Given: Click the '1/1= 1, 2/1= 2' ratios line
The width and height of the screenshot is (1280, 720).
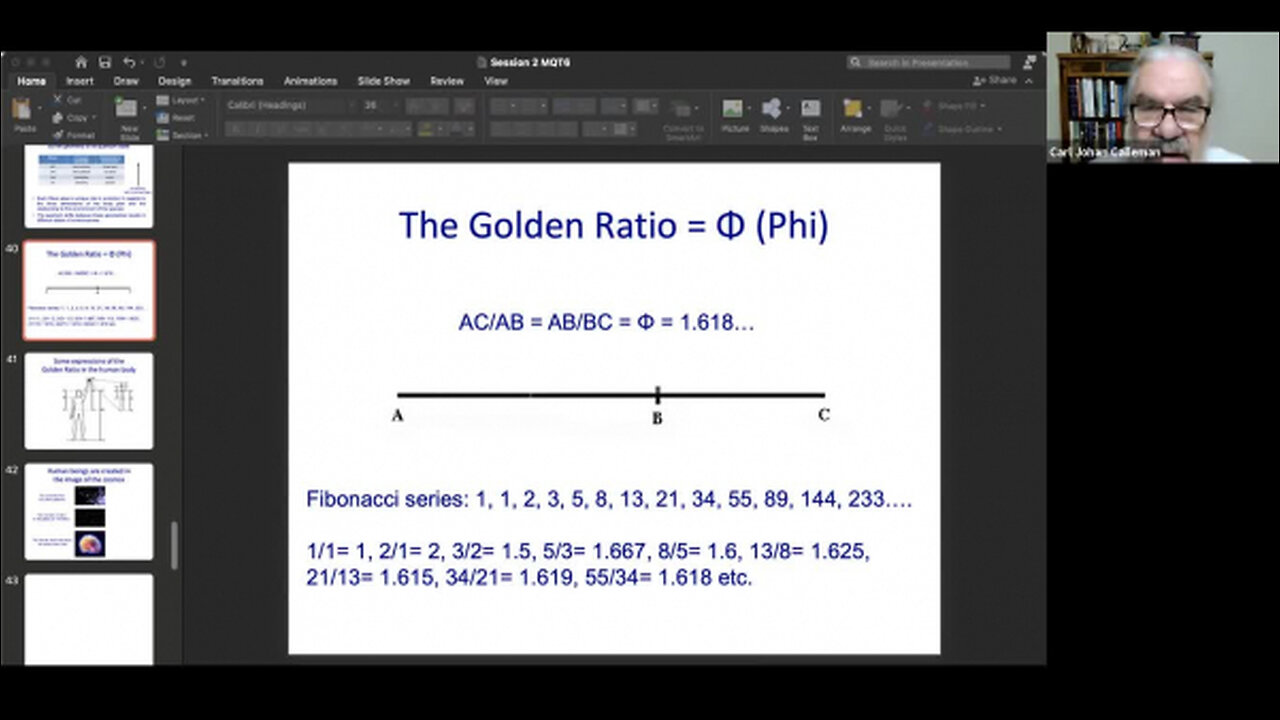Looking at the screenshot, I should click(588, 551).
